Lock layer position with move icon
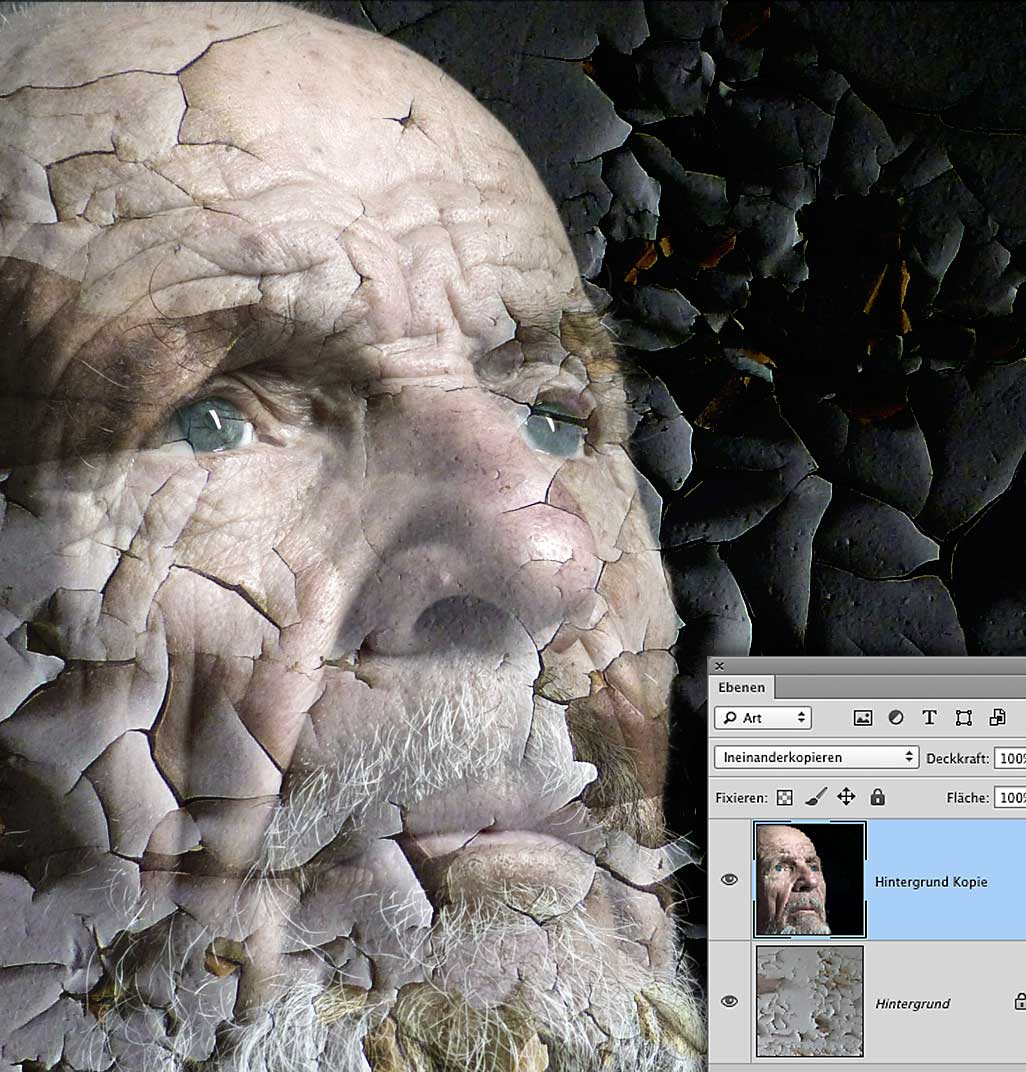 pos(846,797)
